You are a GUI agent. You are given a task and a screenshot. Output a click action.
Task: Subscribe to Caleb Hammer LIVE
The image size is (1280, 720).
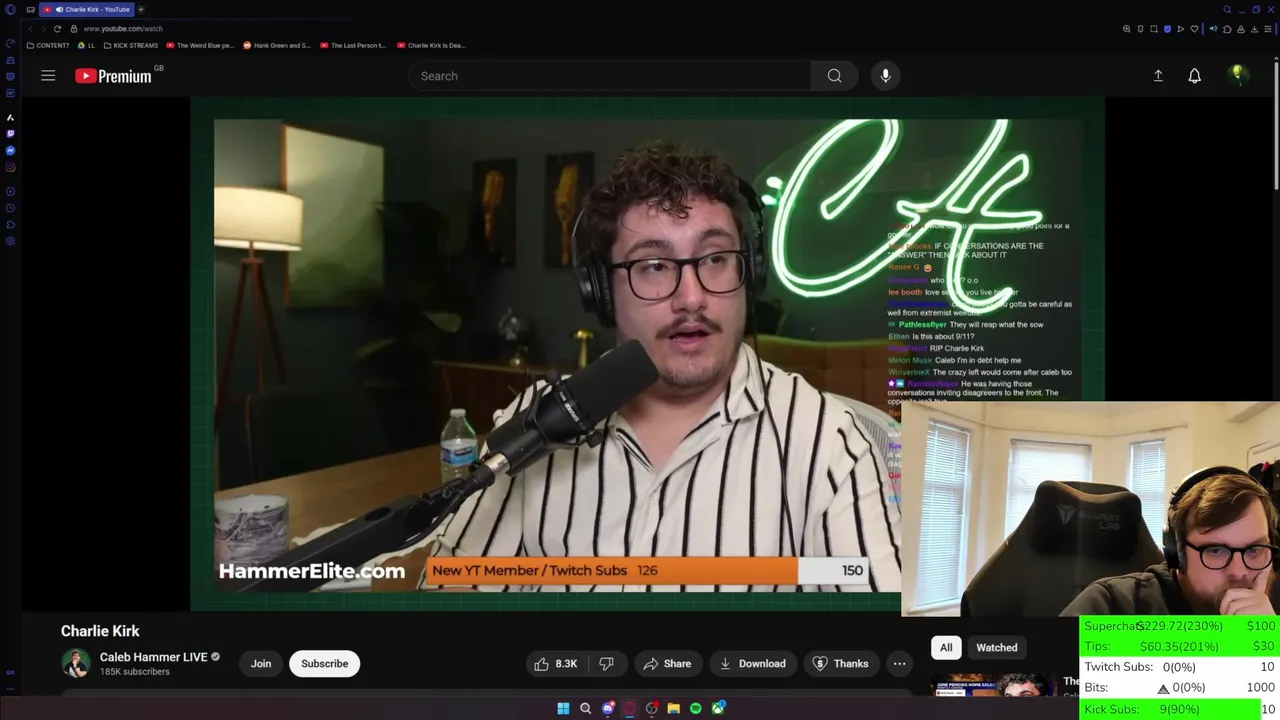pos(325,664)
